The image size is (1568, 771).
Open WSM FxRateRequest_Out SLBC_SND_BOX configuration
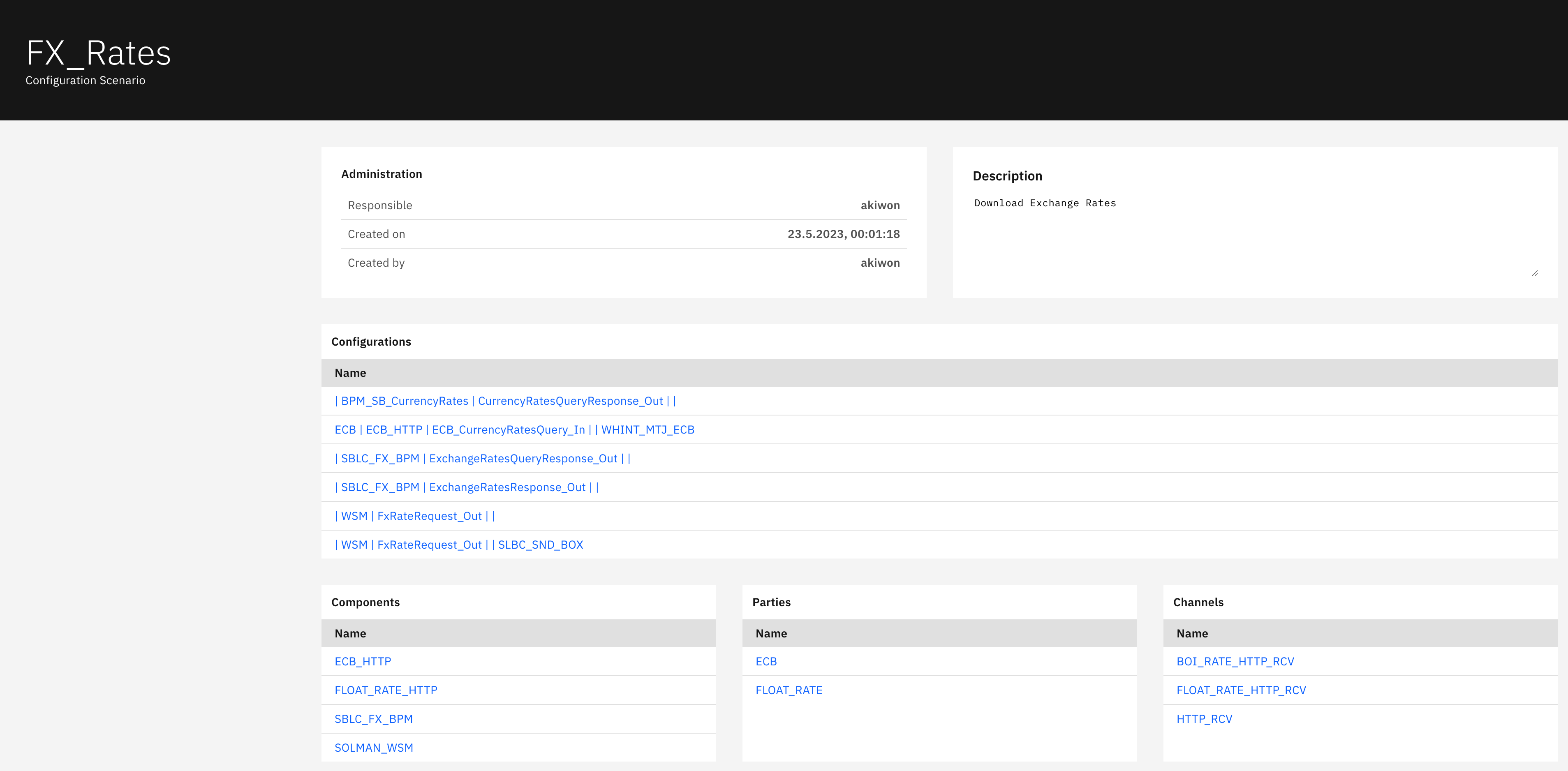pos(458,545)
